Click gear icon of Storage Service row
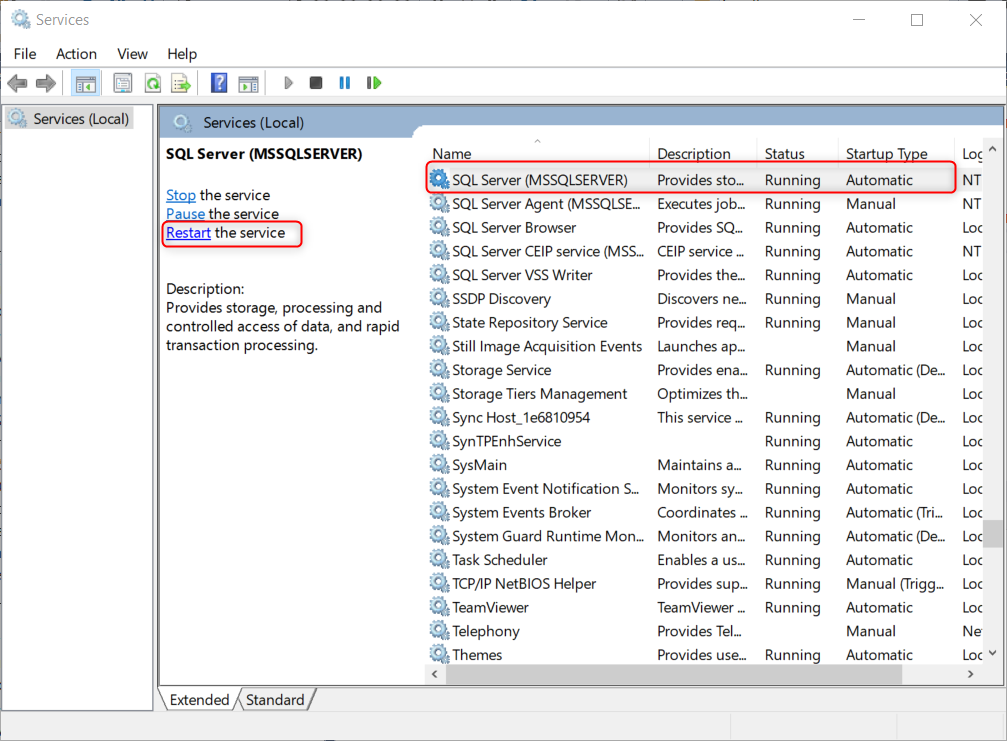 tap(439, 370)
